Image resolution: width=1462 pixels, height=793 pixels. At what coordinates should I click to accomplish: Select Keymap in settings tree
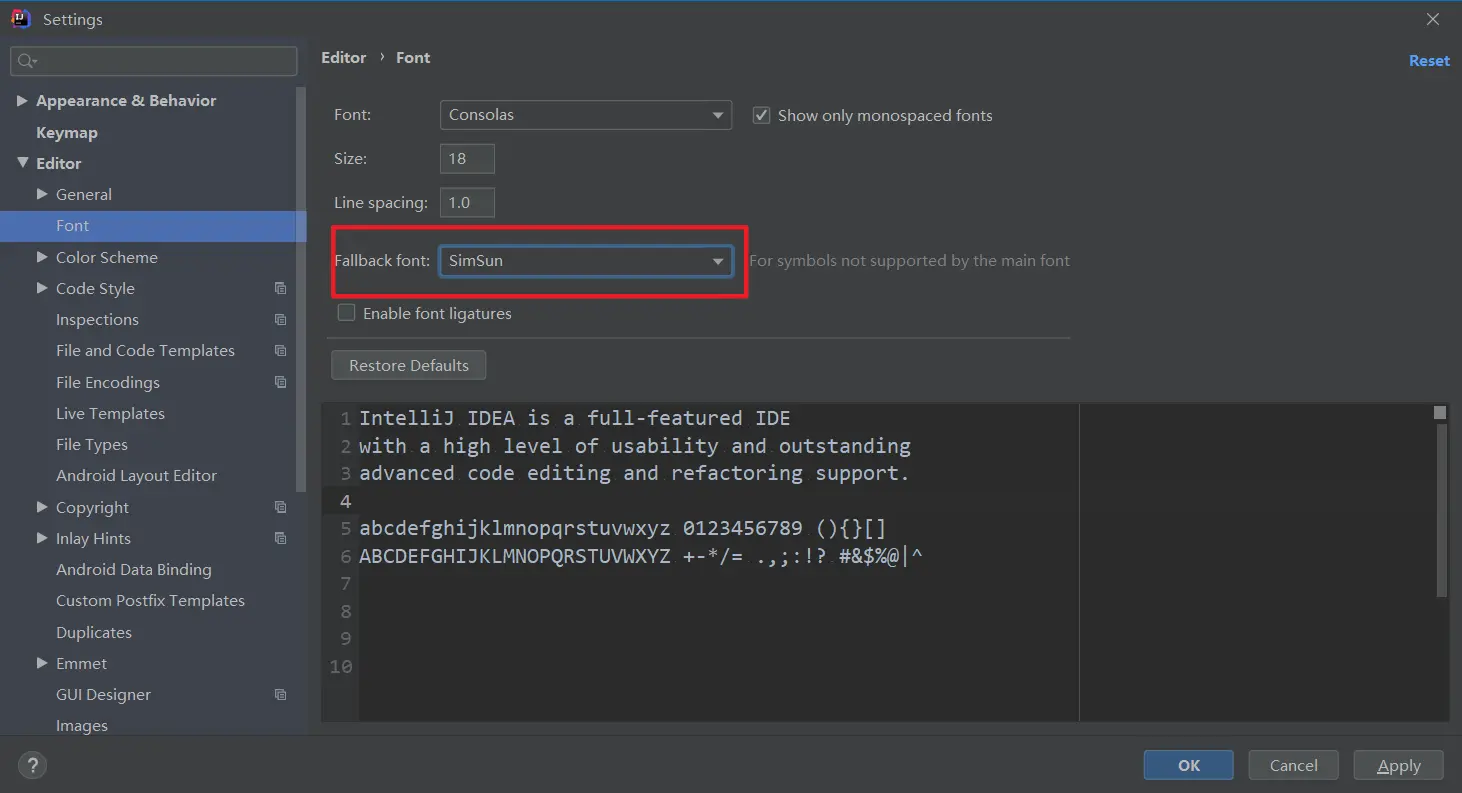coord(67,132)
